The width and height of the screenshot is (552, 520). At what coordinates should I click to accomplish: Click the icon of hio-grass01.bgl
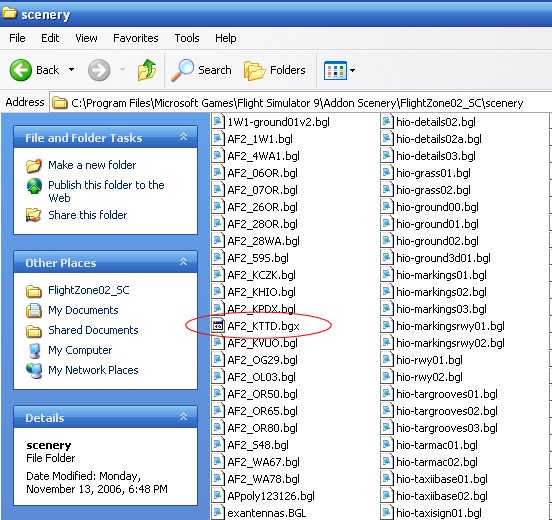click(387, 173)
